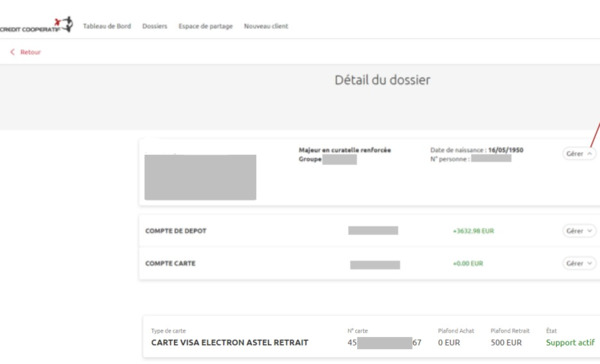Expand Gérer dropdown for COMPTE DE DEPOT
This screenshot has width=600, height=364.
579,231
